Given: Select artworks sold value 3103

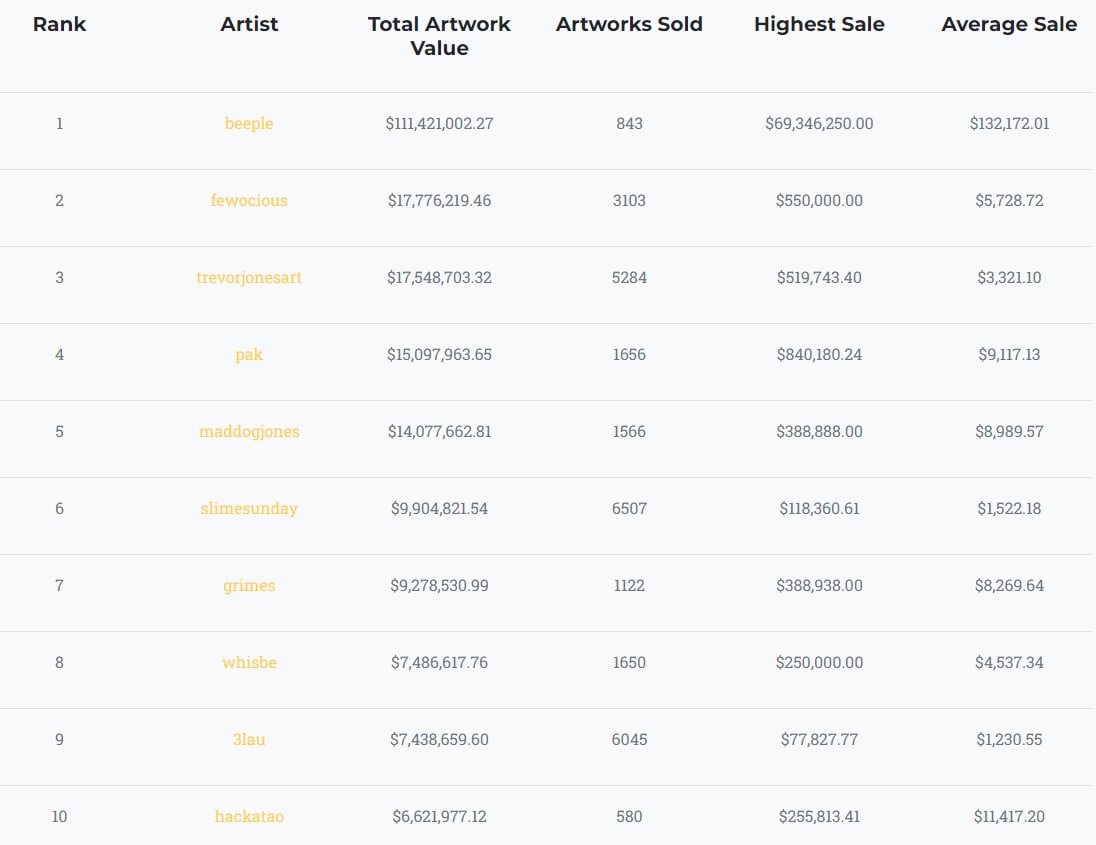Looking at the screenshot, I should pos(629,201).
